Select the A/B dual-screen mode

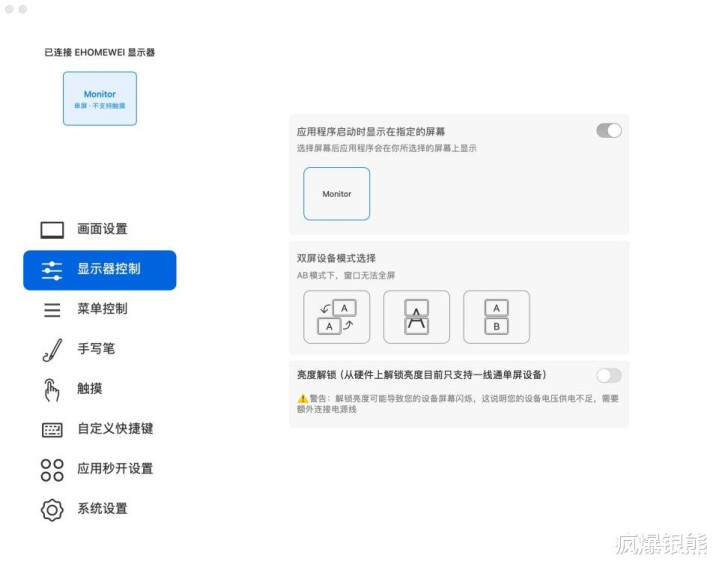pos(497,317)
